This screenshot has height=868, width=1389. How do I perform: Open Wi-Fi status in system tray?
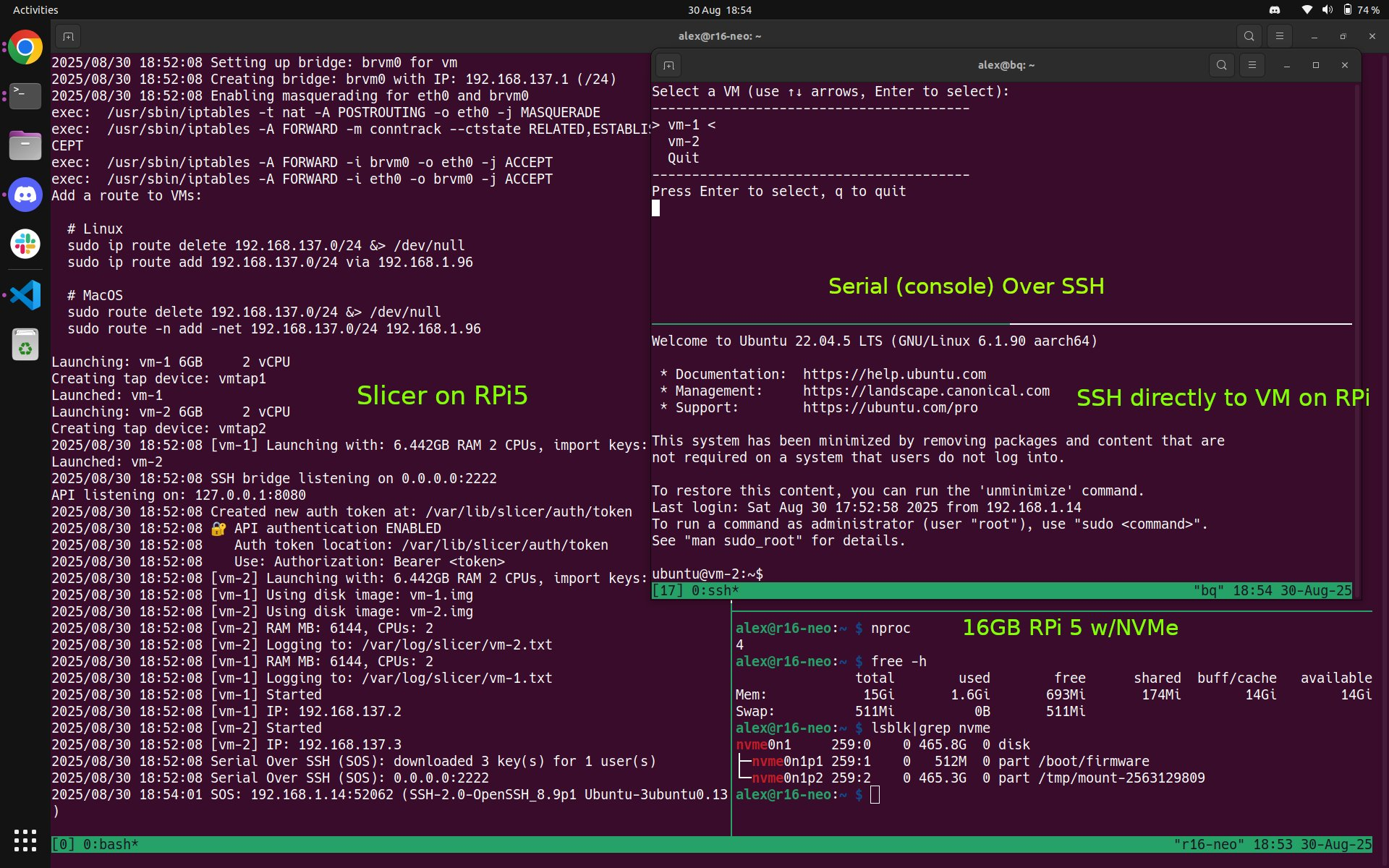click(x=1307, y=10)
